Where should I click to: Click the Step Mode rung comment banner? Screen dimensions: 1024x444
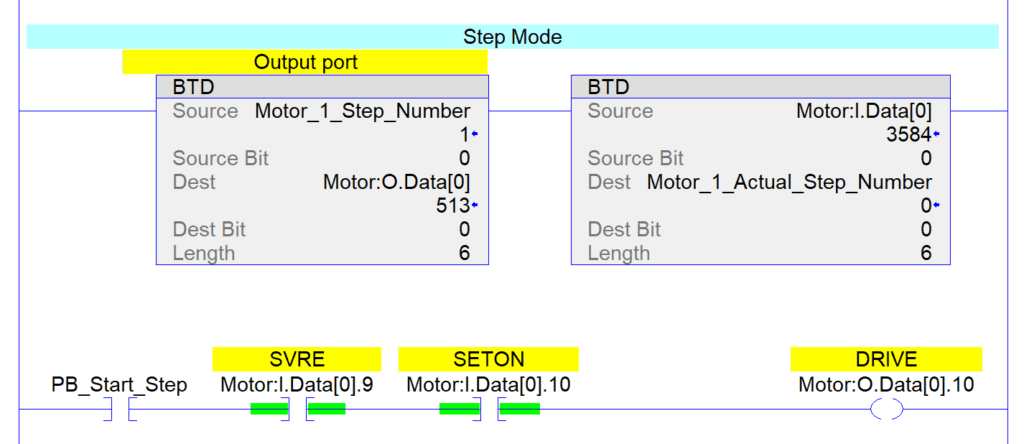512,37
